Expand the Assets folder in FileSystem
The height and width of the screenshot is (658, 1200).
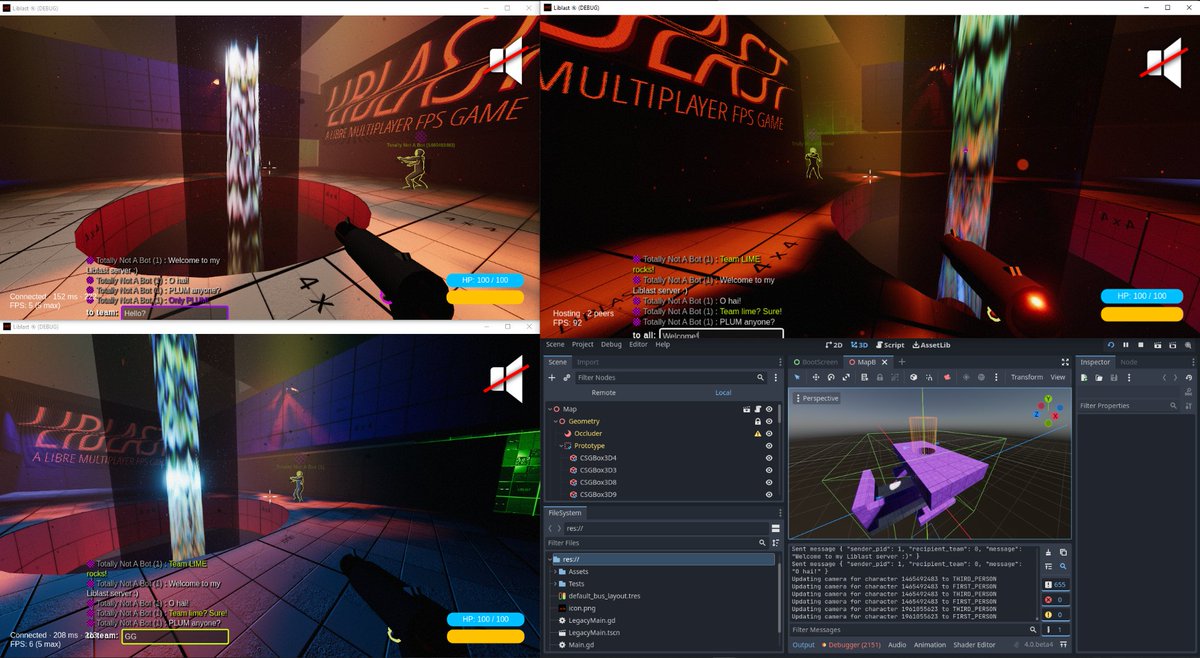555,572
